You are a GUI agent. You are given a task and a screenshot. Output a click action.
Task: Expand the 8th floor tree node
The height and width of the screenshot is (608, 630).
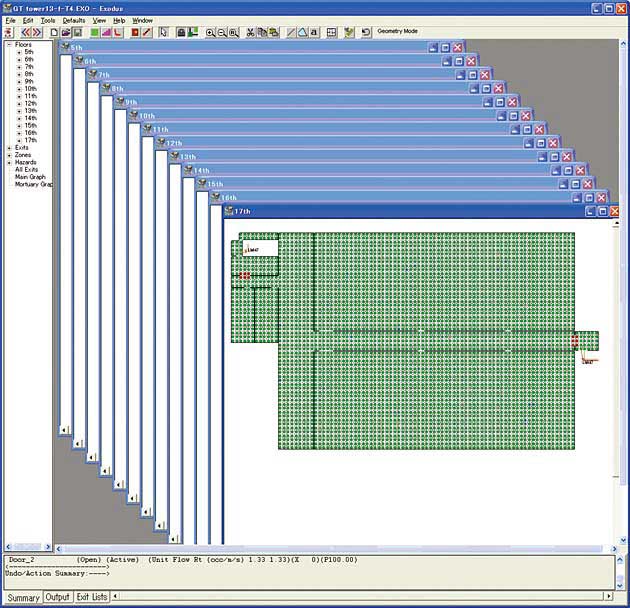tap(19, 74)
